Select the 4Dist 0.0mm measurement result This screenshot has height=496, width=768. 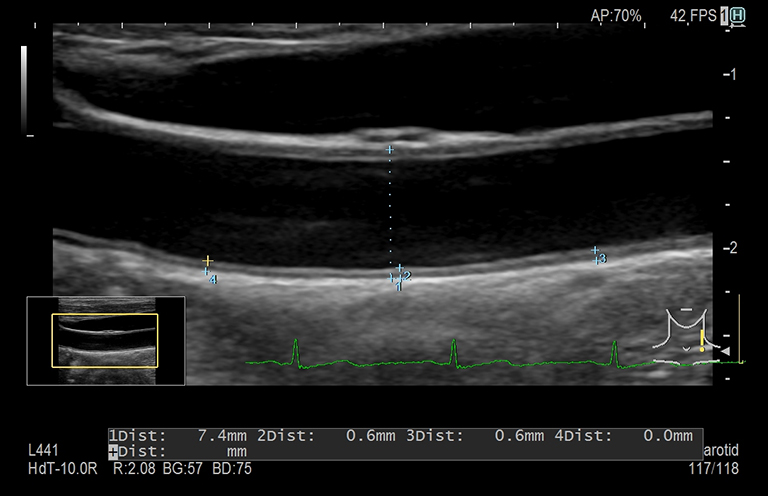tap(623, 436)
